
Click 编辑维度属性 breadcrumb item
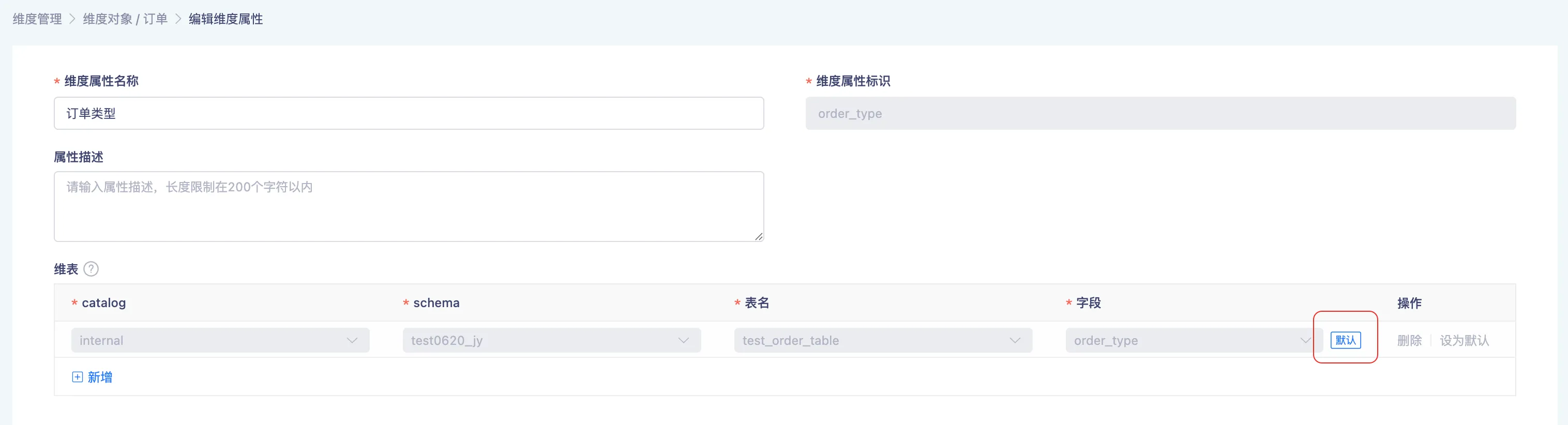225,19
